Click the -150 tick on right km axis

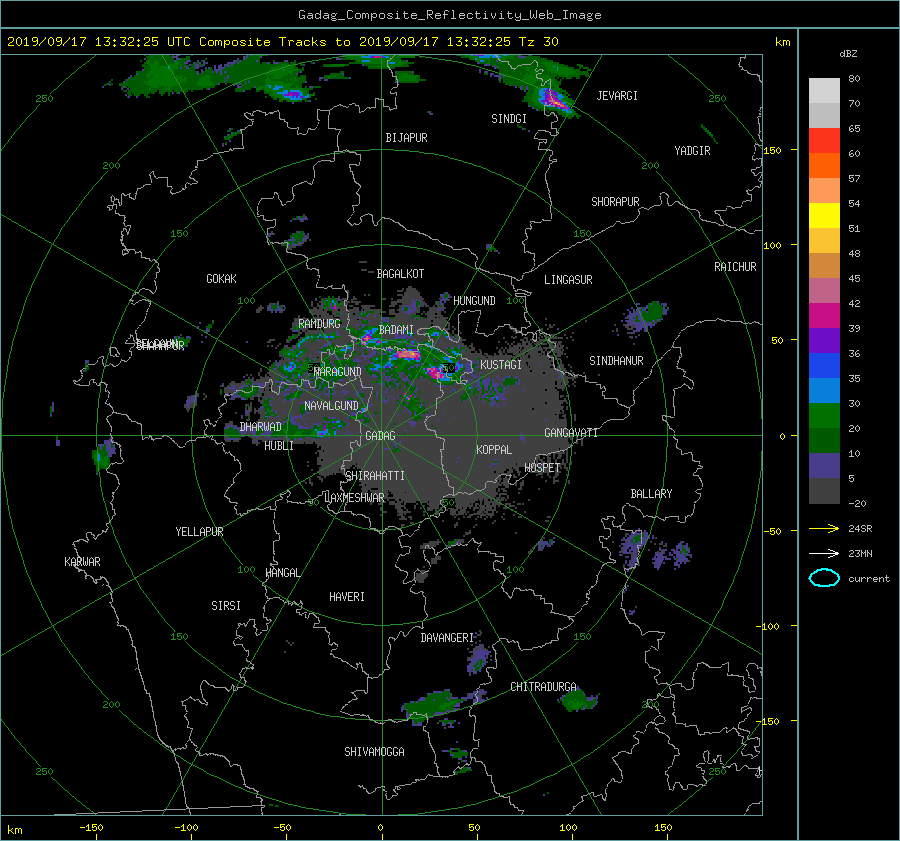click(x=767, y=721)
